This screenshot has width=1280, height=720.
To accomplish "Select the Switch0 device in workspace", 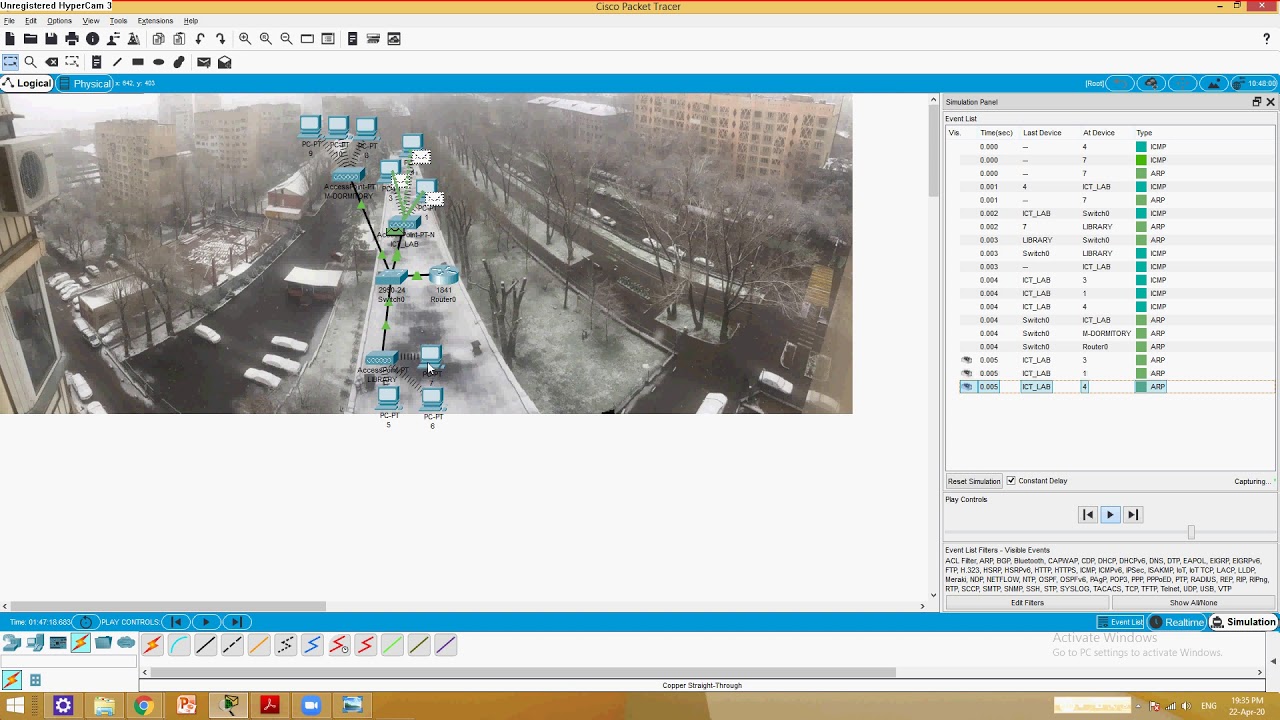I will pos(391,279).
